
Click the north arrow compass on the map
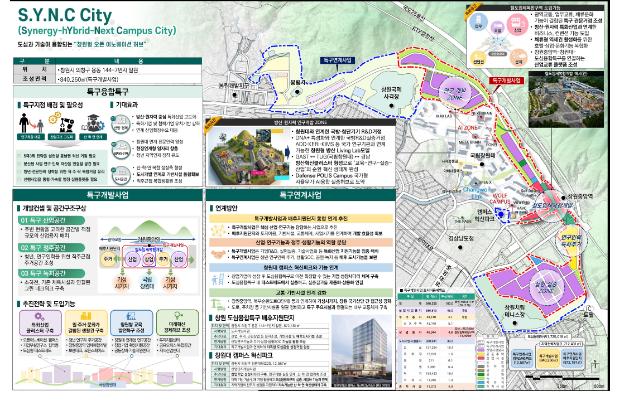click(x=596, y=365)
